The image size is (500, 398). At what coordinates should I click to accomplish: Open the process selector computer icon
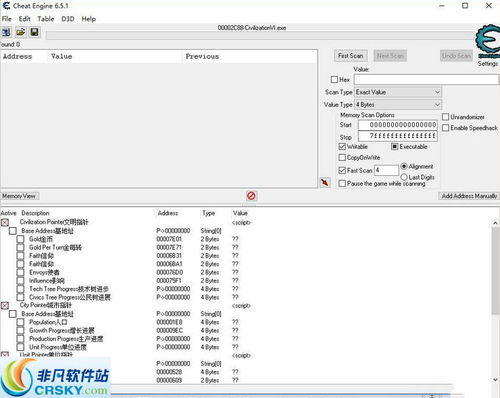[6, 32]
